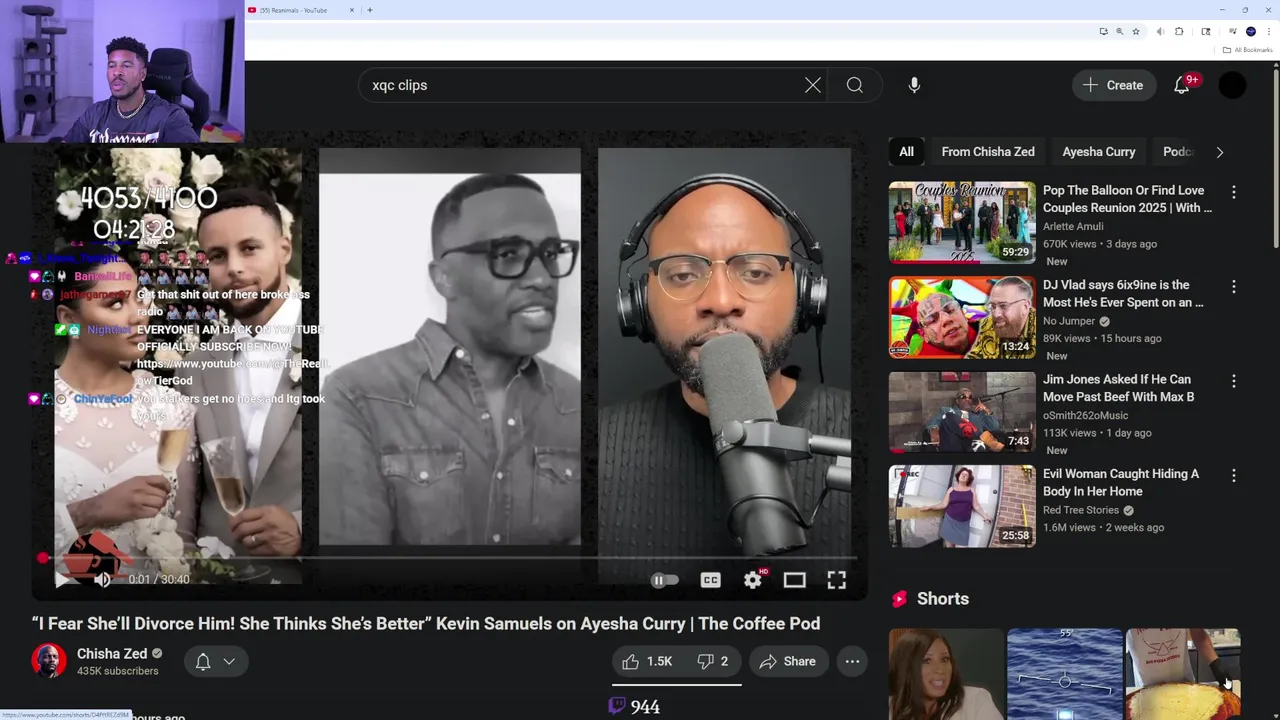Open options for Jim Jones video
1280x720 pixels.
coord(1233,381)
